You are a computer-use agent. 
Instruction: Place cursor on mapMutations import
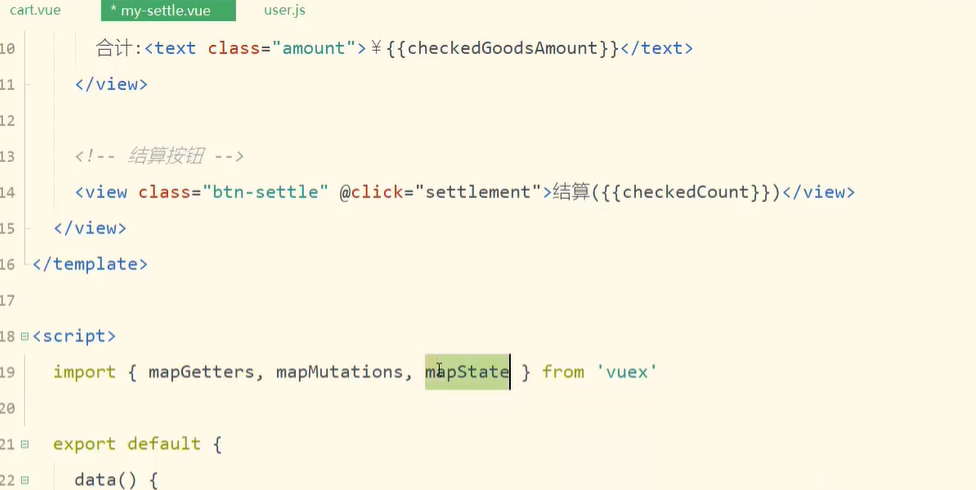click(x=340, y=372)
